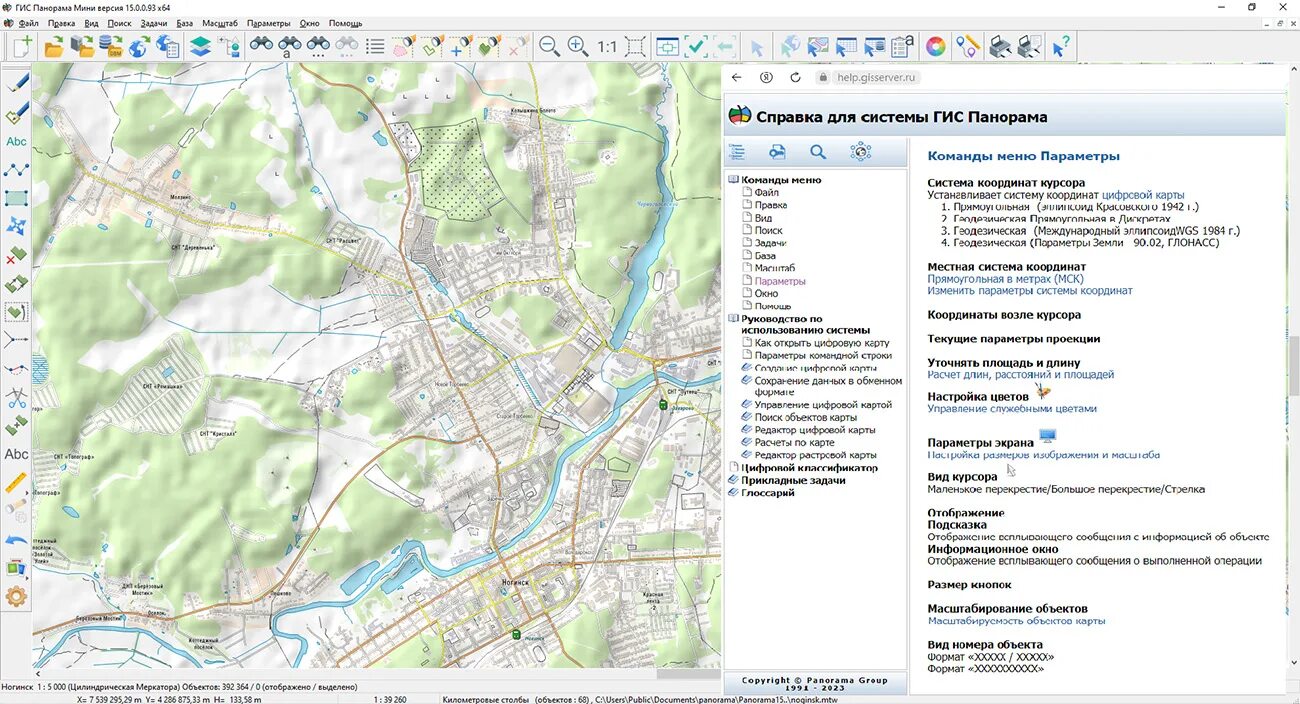
Task: Reload the help browser page
Action: [795, 77]
